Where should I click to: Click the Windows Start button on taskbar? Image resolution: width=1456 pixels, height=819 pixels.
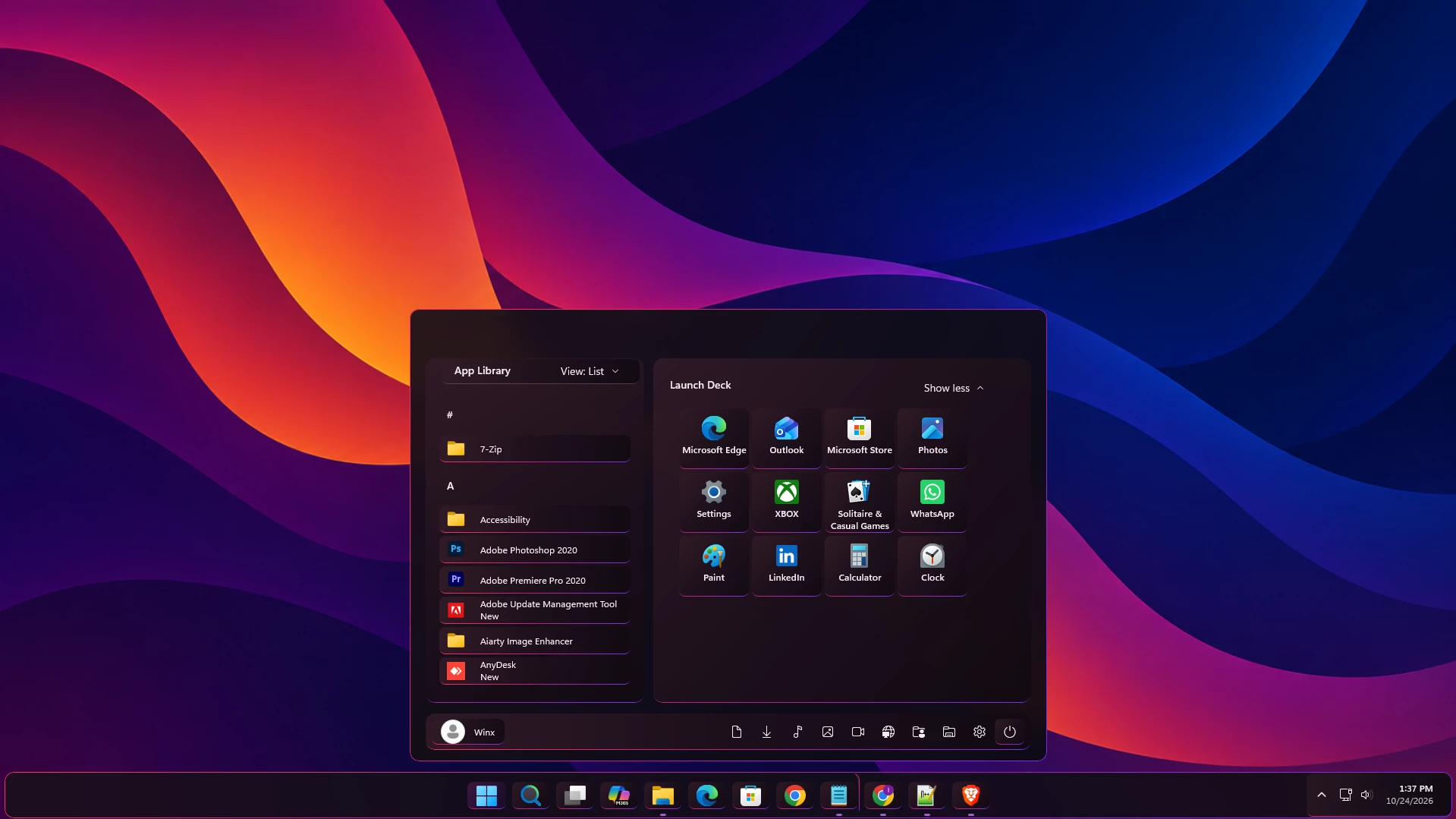(x=486, y=795)
